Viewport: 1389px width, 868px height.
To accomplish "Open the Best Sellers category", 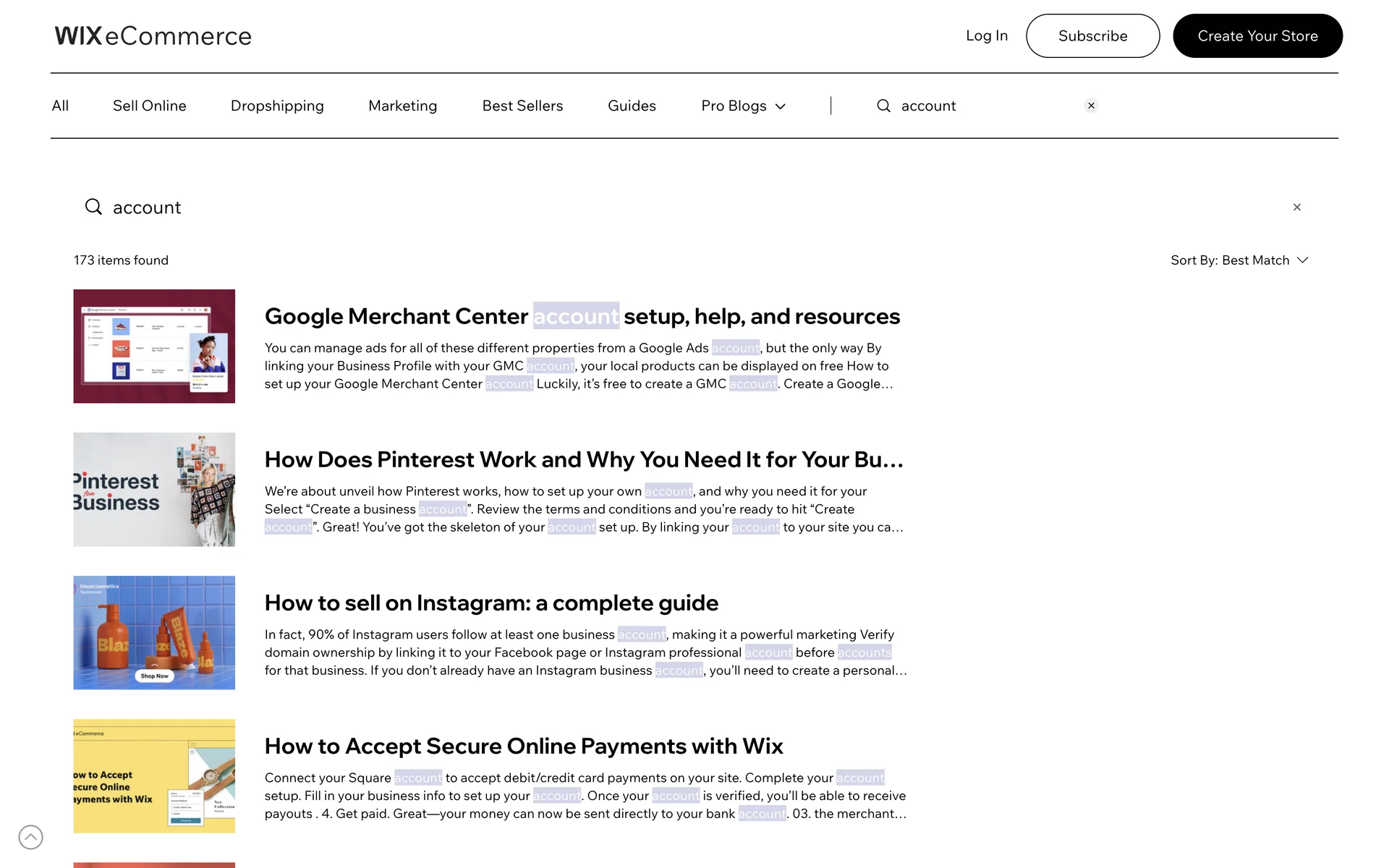I will click(522, 106).
